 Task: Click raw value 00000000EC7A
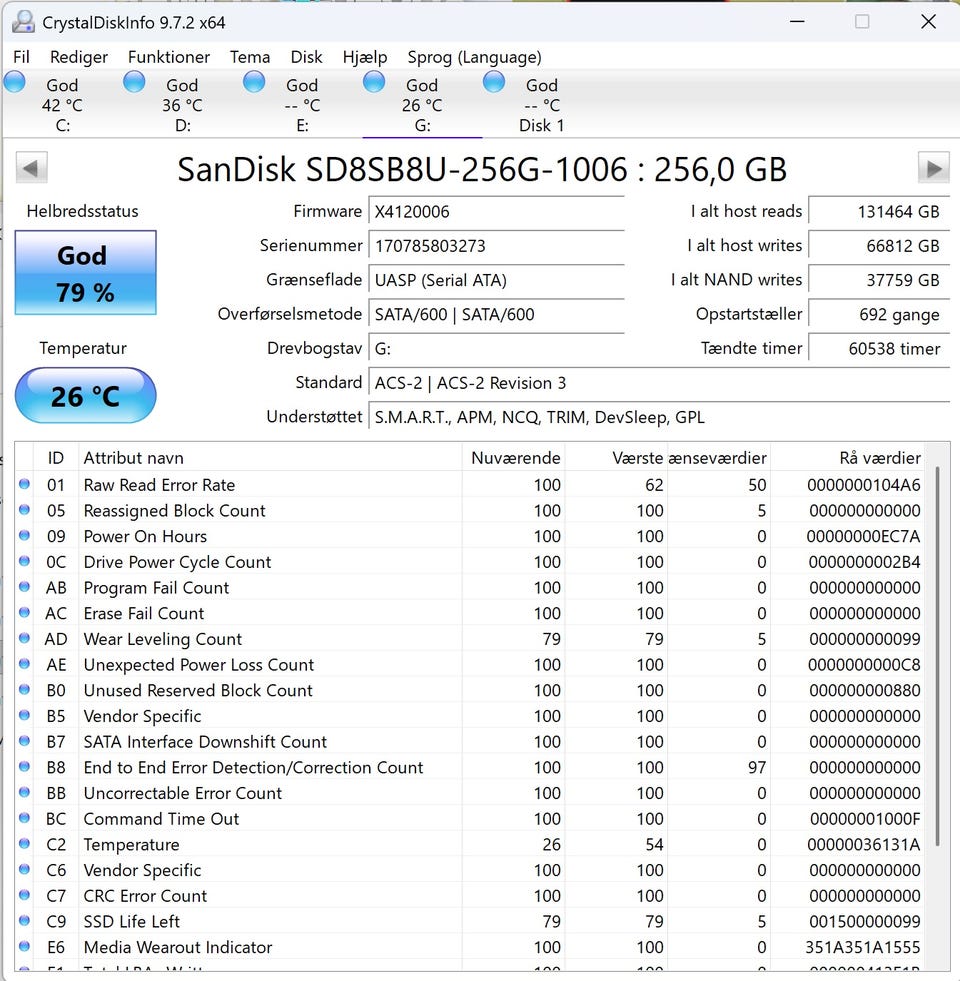pyautogui.click(x=864, y=536)
